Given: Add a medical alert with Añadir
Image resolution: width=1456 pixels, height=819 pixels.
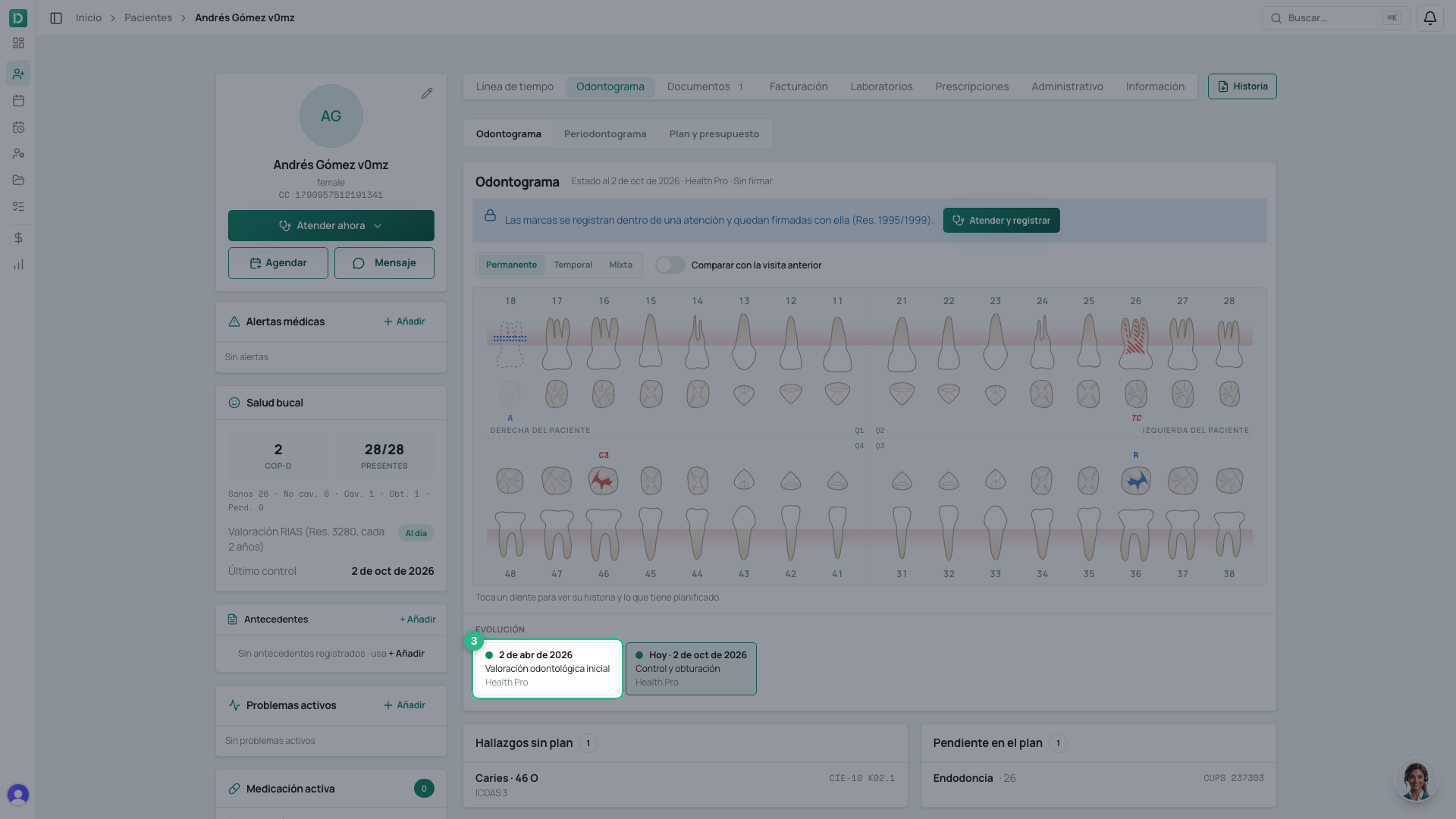Looking at the screenshot, I should 404,322.
